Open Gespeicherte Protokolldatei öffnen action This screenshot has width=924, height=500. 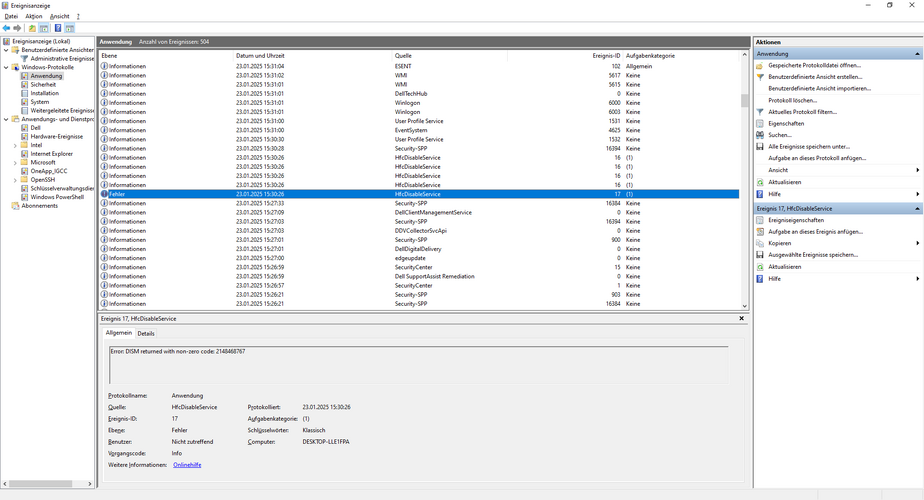(814, 65)
